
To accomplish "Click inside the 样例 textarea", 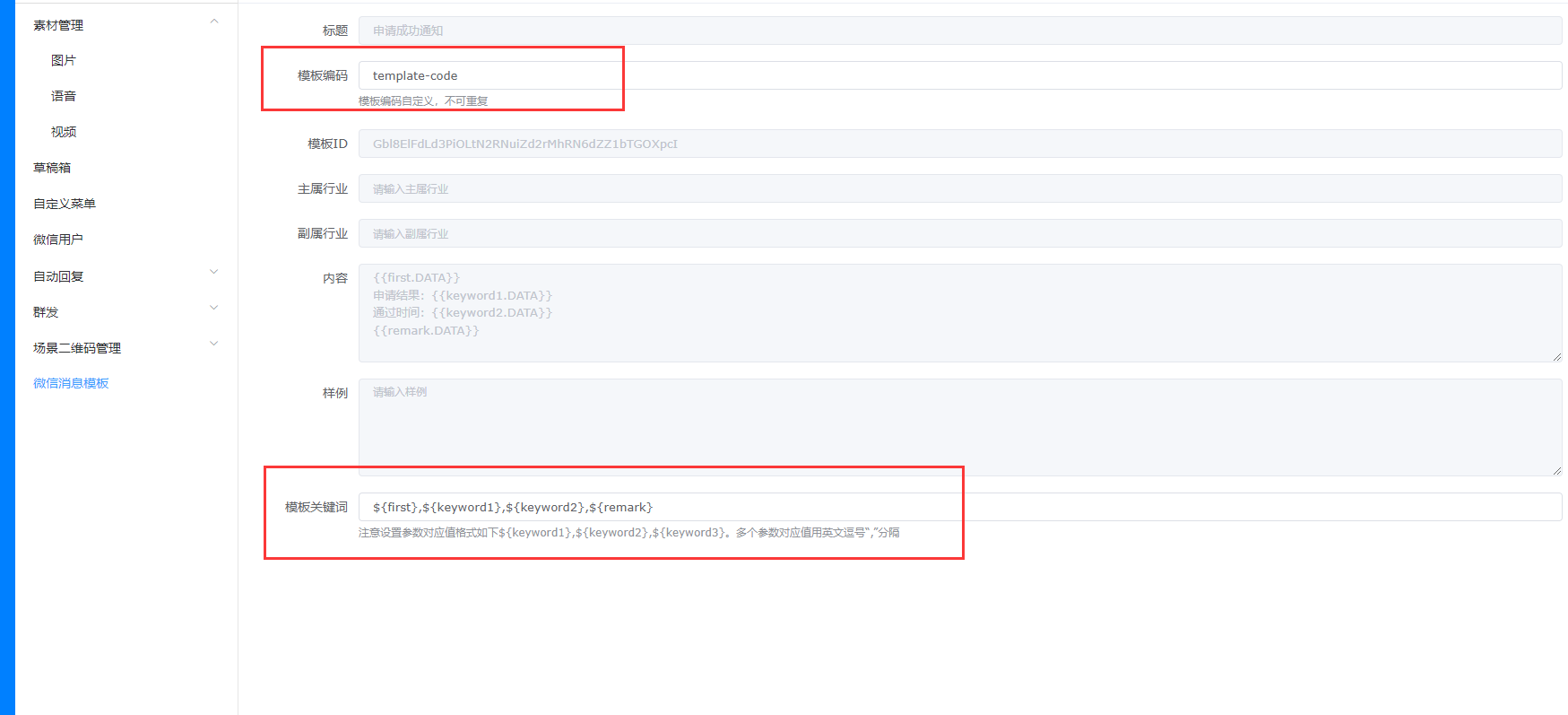I will (959, 427).
